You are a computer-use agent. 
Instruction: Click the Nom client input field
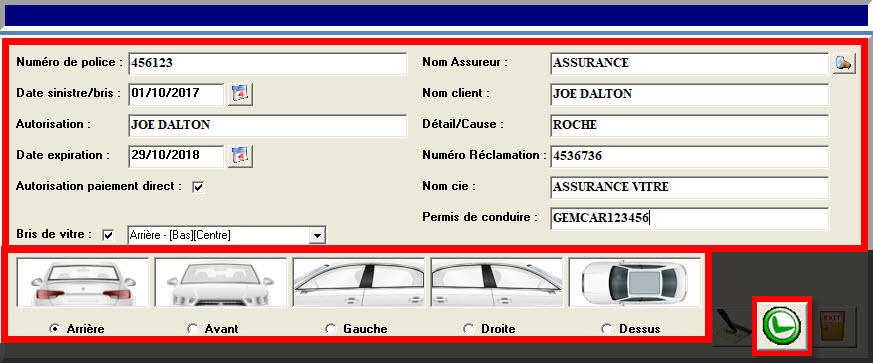pyautogui.click(x=689, y=95)
